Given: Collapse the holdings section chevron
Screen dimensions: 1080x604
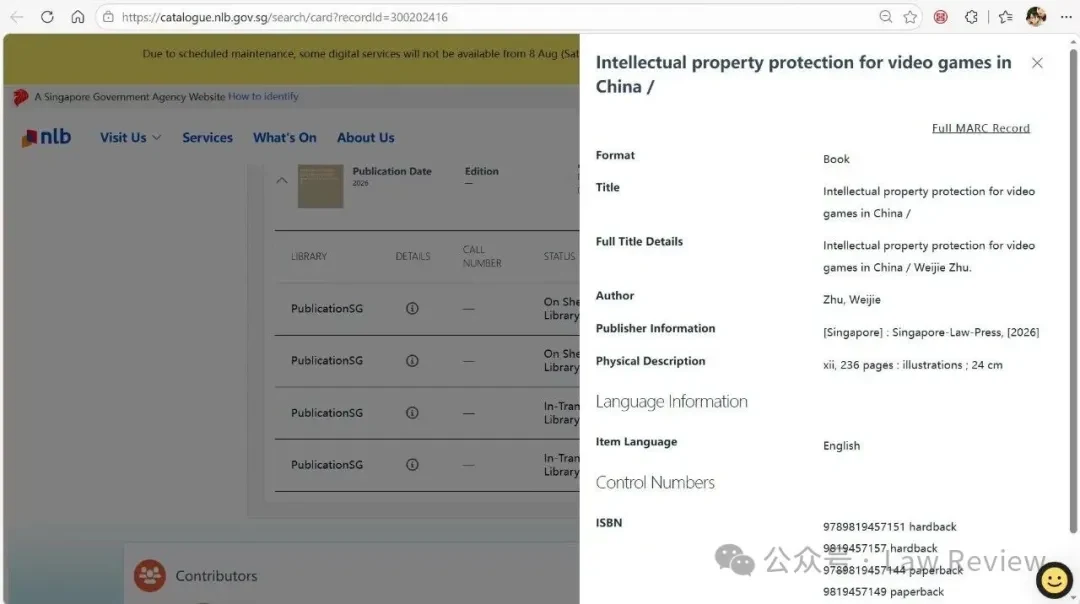Looking at the screenshot, I should [282, 180].
